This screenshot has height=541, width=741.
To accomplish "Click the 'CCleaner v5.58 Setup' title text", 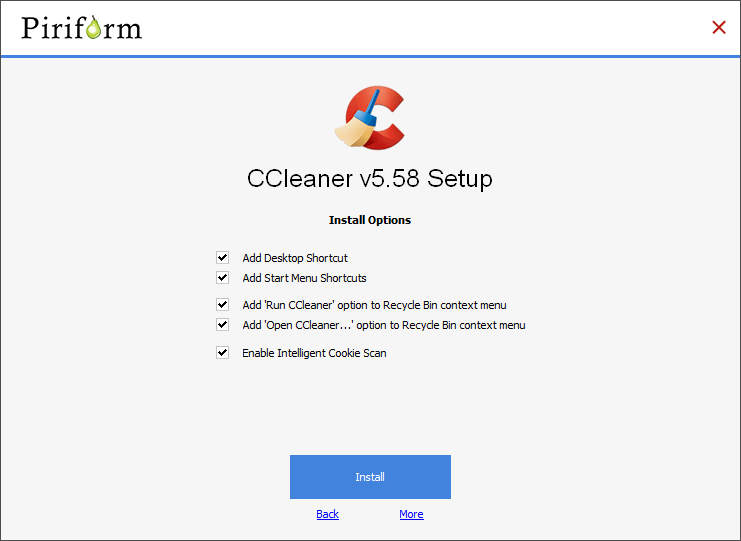I will pyautogui.click(x=370, y=179).
